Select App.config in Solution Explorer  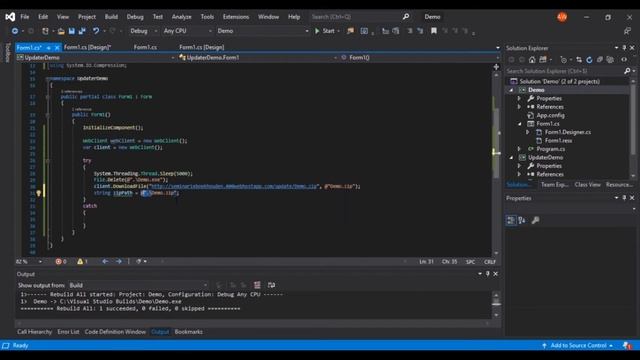coord(550,116)
